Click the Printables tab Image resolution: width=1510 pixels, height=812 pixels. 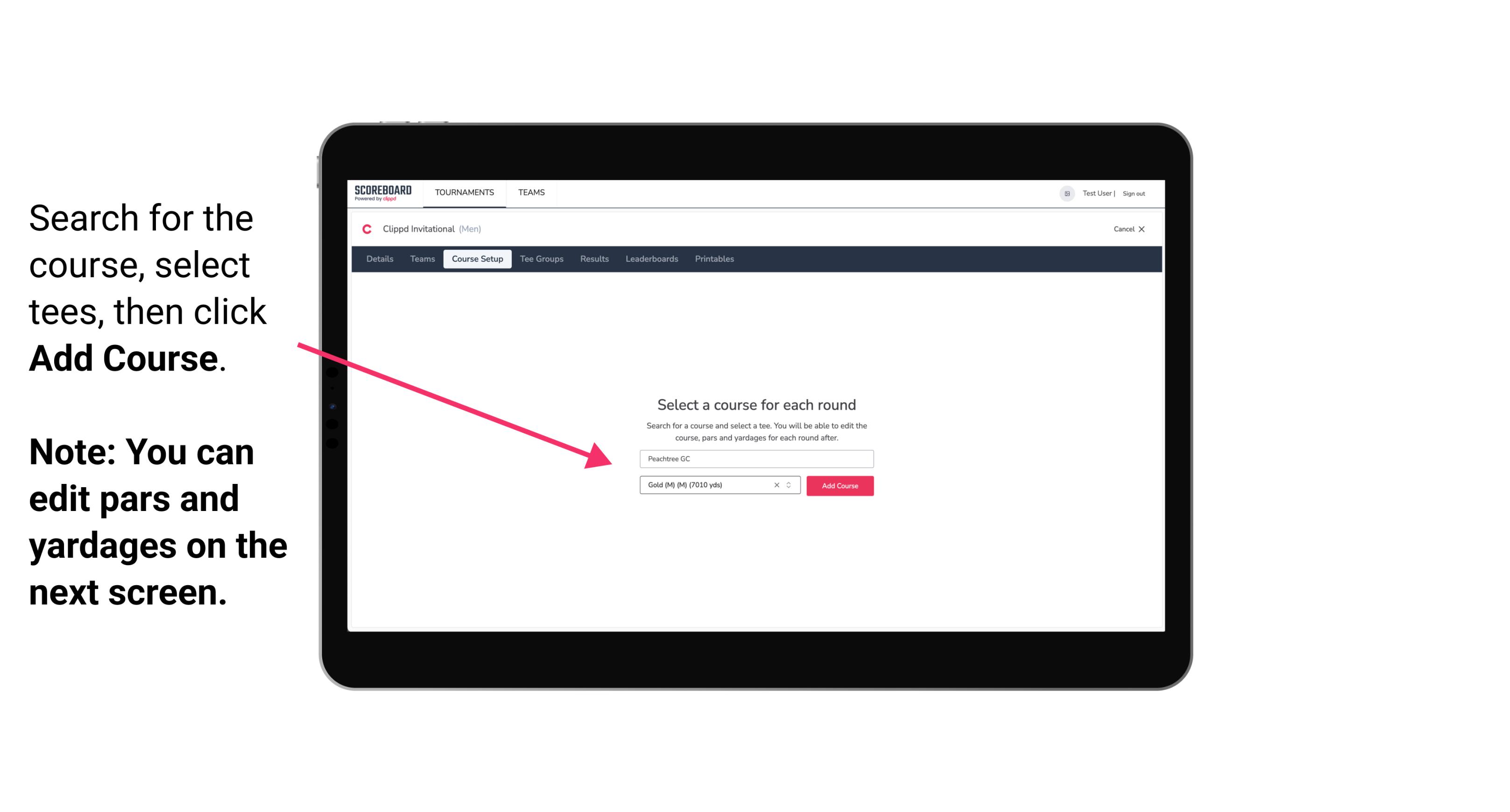(x=714, y=259)
